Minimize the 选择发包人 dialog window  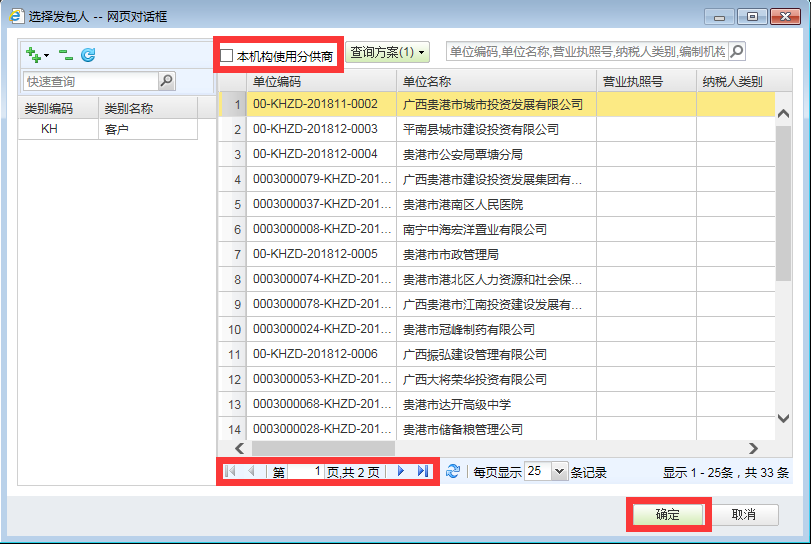tap(719, 17)
